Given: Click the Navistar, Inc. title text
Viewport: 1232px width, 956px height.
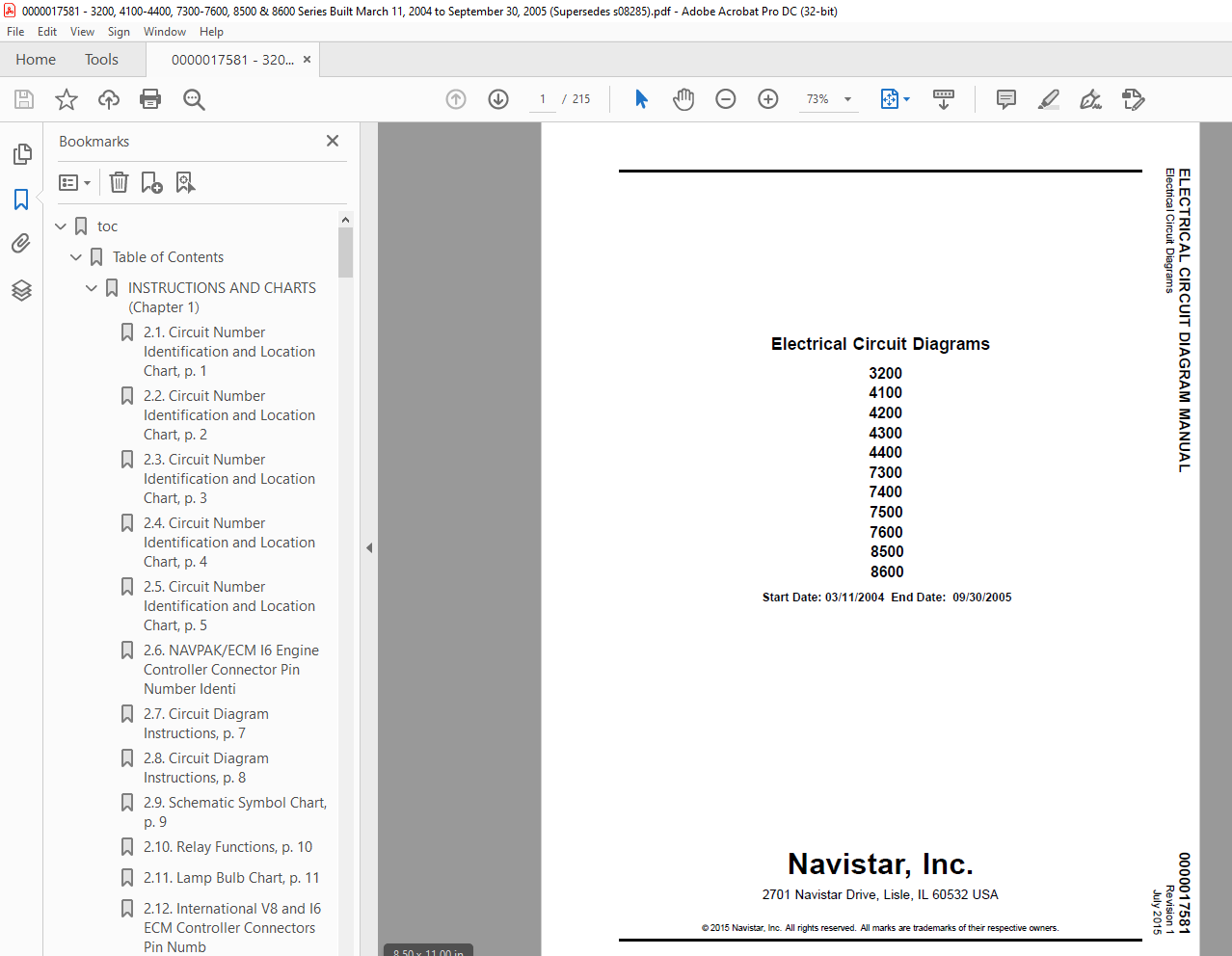Looking at the screenshot, I should [x=880, y=863].
